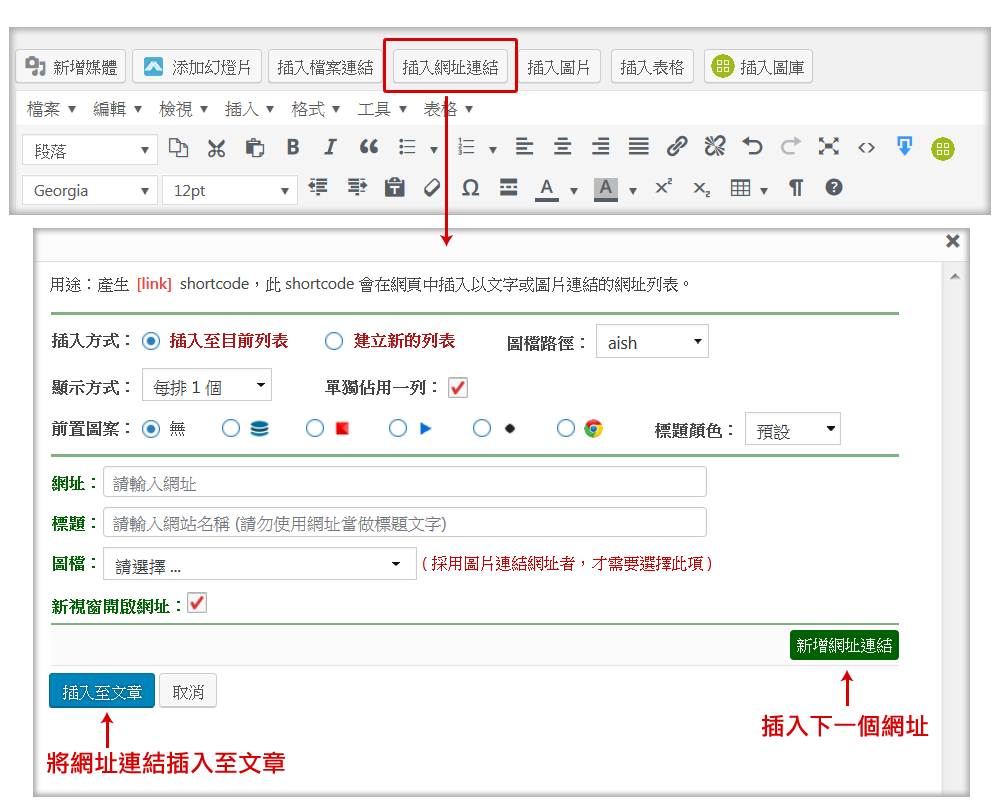Image resolution: width=1000 pixels, height=807 pixels.
Task: Click the 插入至文章 button
Action: (x=101, y=690)
